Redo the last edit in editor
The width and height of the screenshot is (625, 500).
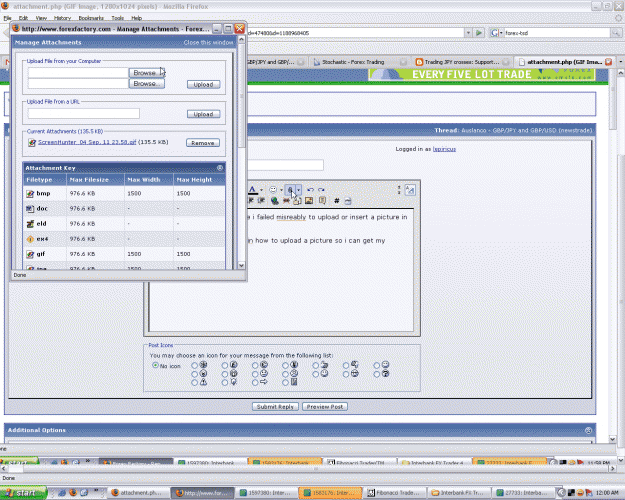321,190
